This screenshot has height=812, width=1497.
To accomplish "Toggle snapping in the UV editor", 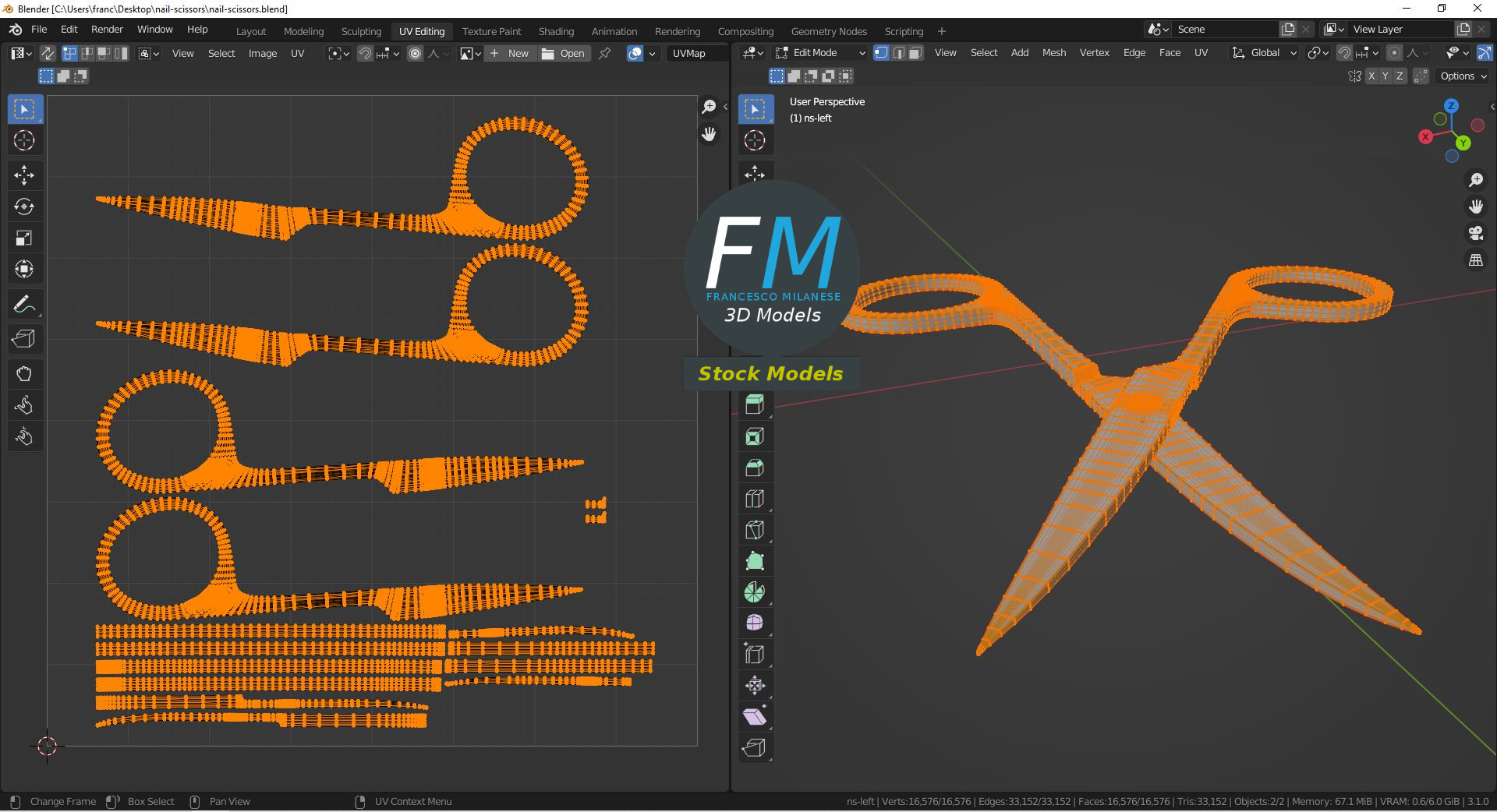I will (365, 53).
